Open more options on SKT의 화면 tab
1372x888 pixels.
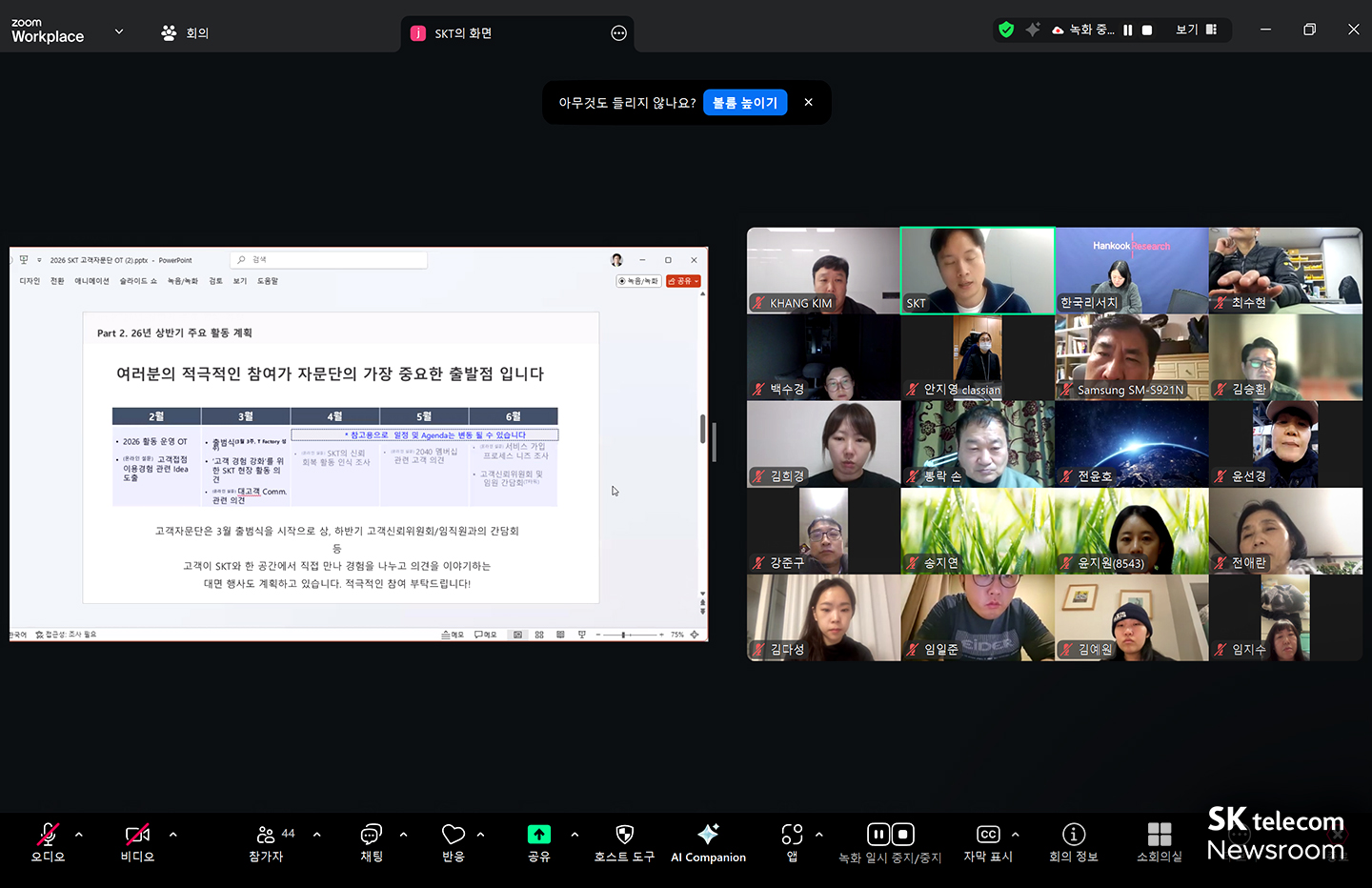pos(618,33)
